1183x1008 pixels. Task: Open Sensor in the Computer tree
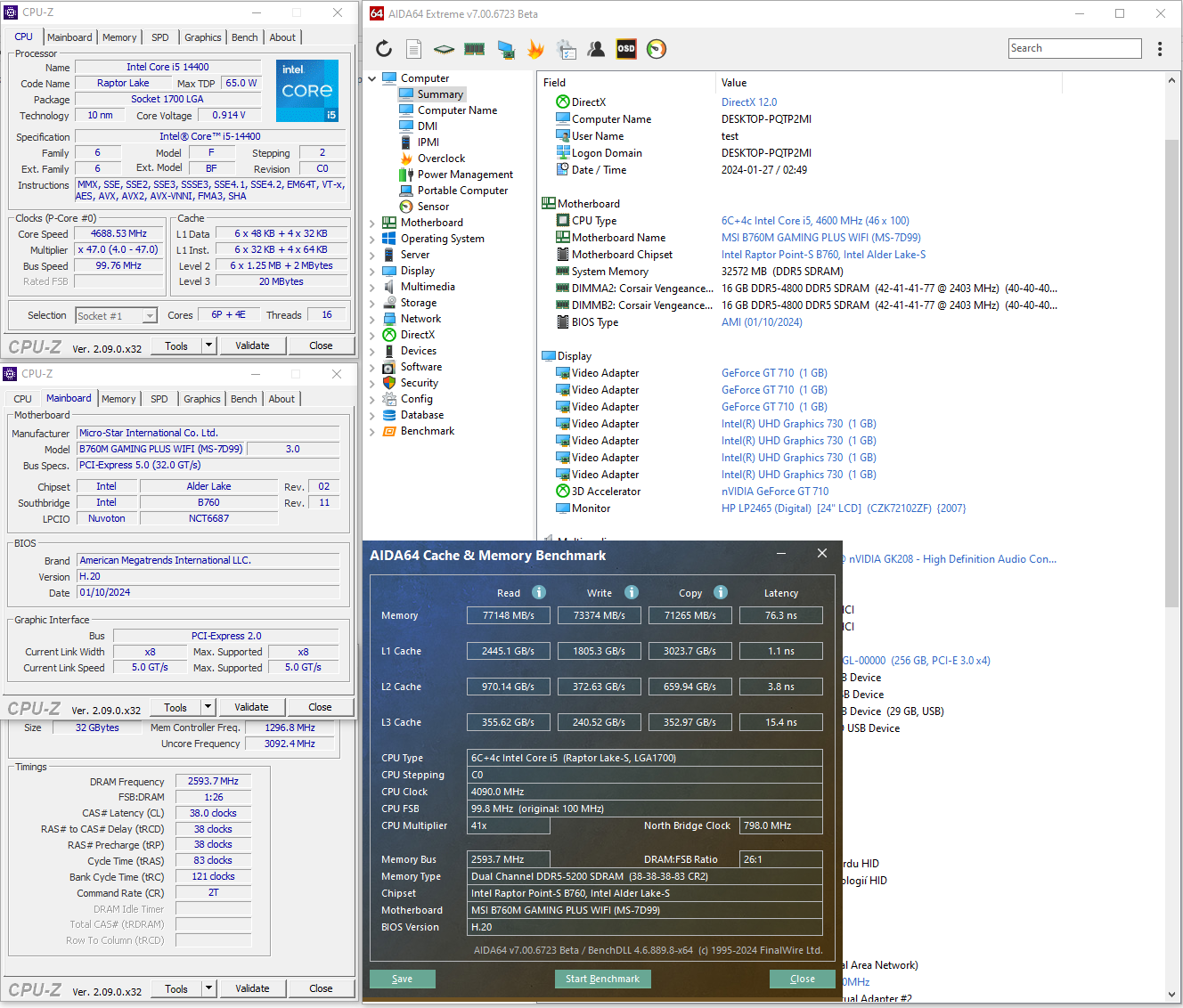(x=433, y=207)
